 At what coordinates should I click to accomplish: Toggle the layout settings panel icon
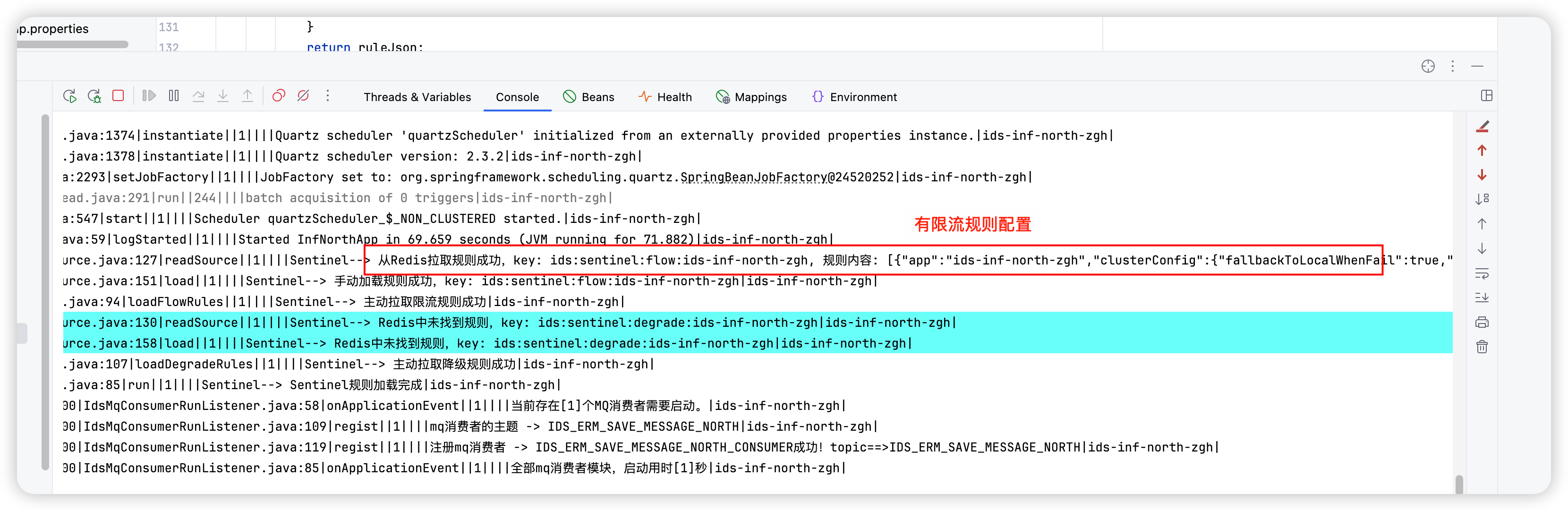[1488, 95]
